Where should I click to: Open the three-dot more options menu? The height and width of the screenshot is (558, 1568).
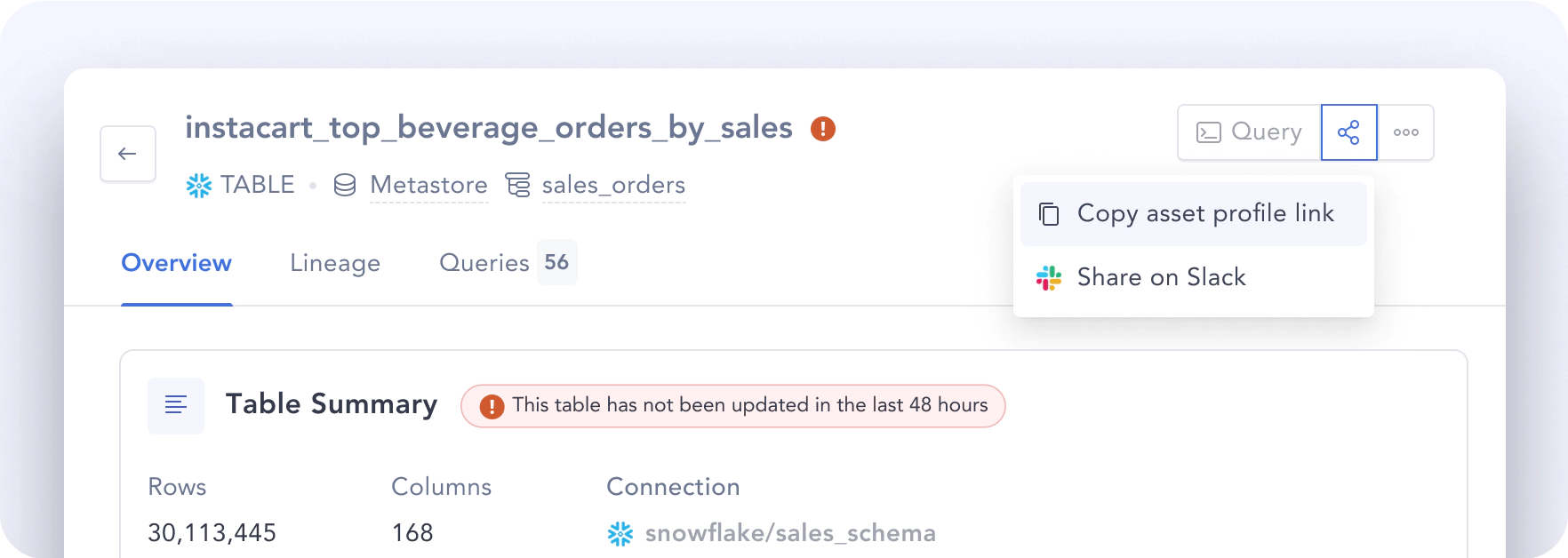[x=1405, y=132]
